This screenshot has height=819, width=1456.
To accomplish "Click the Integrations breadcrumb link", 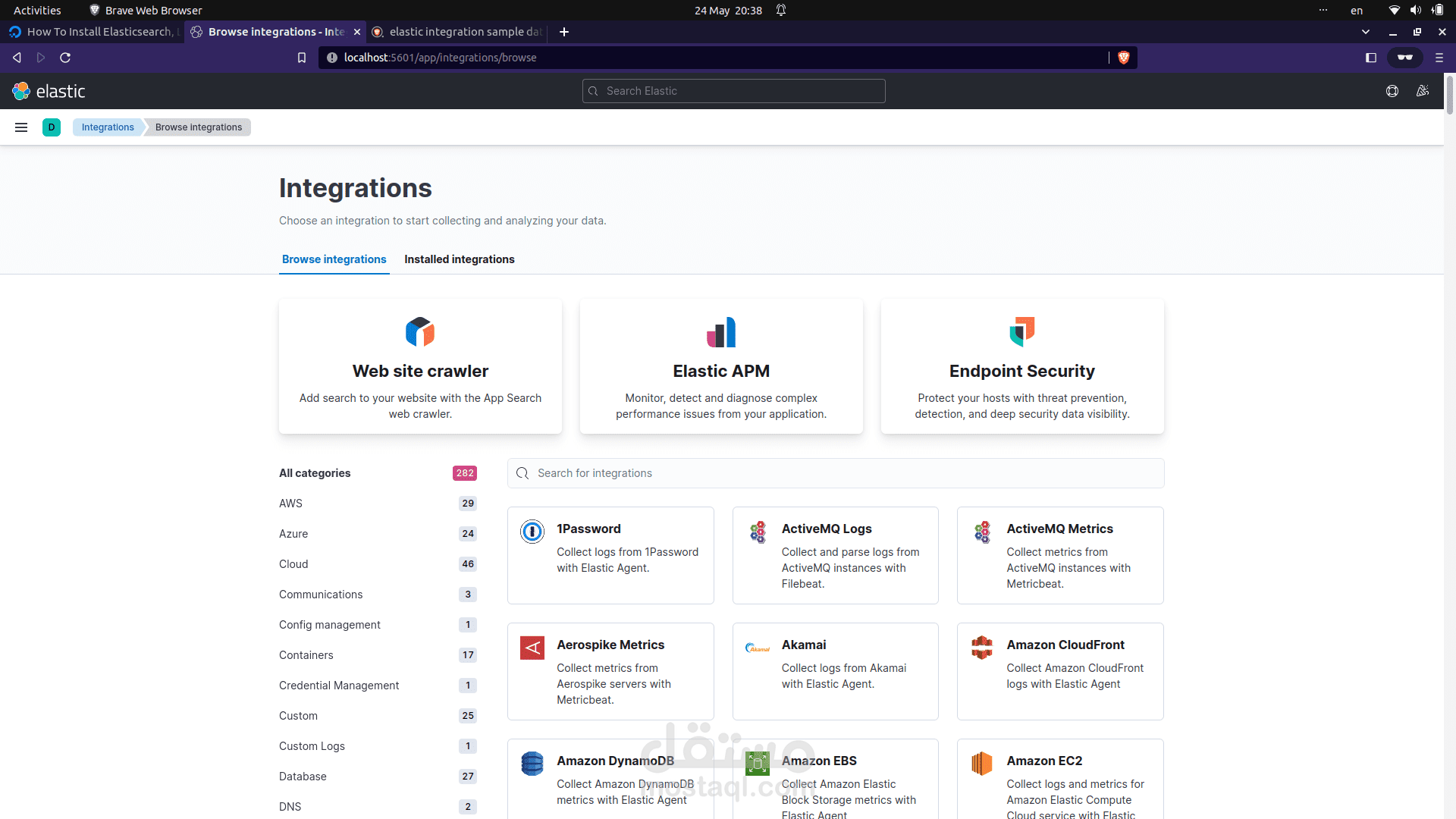I will pyautogui.click(x=108, y=127).
